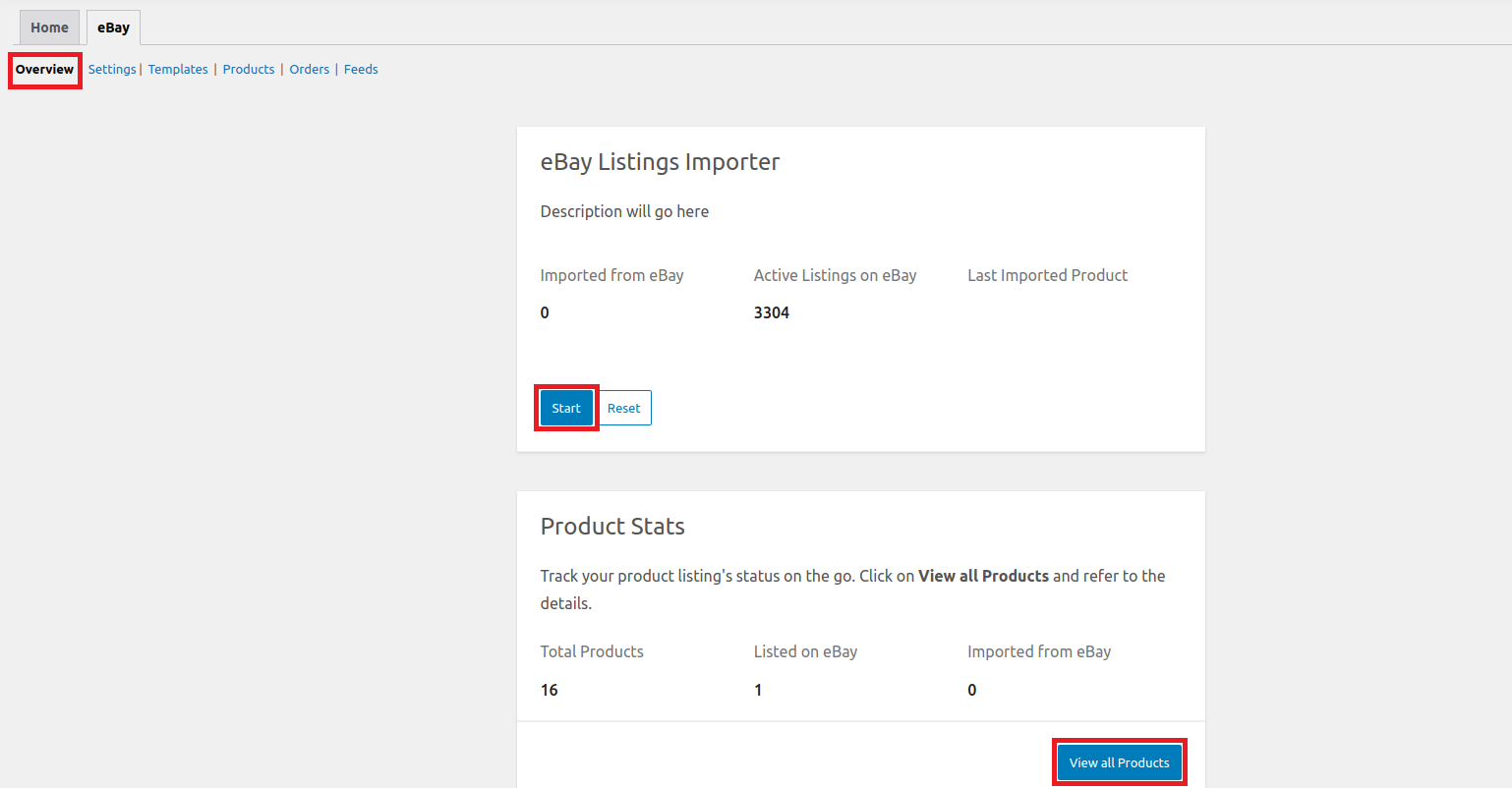Select the 3304 active listings count
This screenshot has height=788, width=1512.
tap(772, 312)
